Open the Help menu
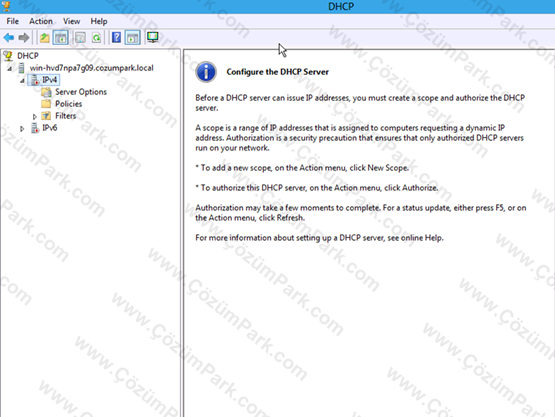This screenshot has width=555, height=417. tap(99, 21)
